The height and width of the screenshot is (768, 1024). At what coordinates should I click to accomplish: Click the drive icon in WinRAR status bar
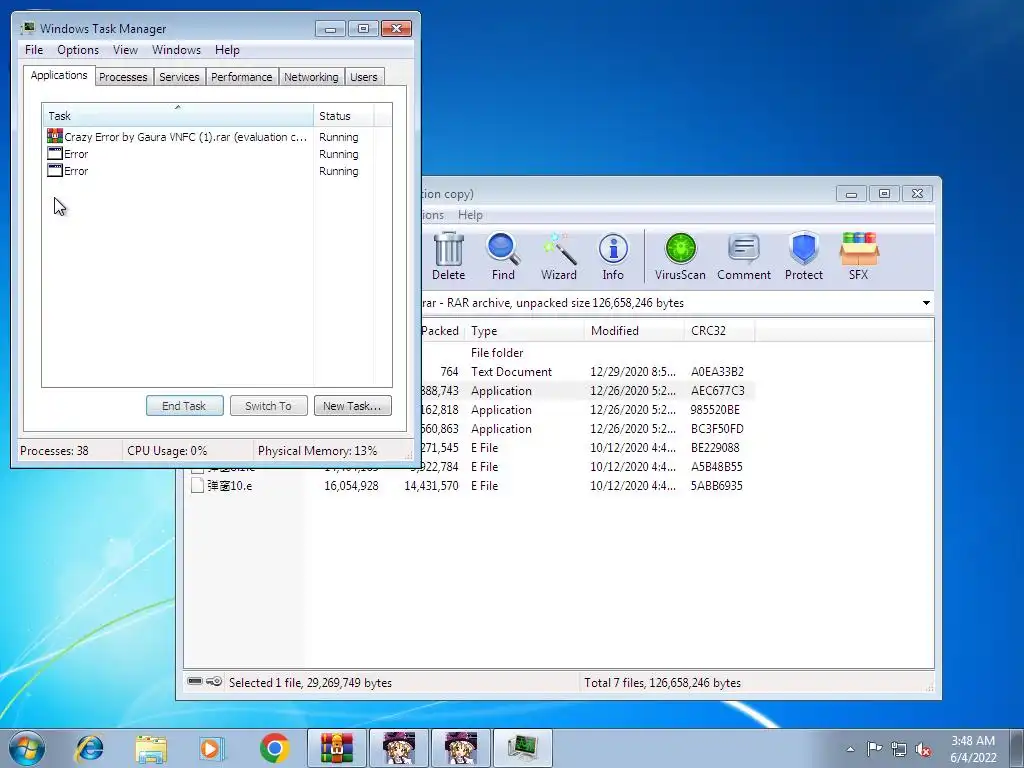pyautogui.click(x=195, y=681)
